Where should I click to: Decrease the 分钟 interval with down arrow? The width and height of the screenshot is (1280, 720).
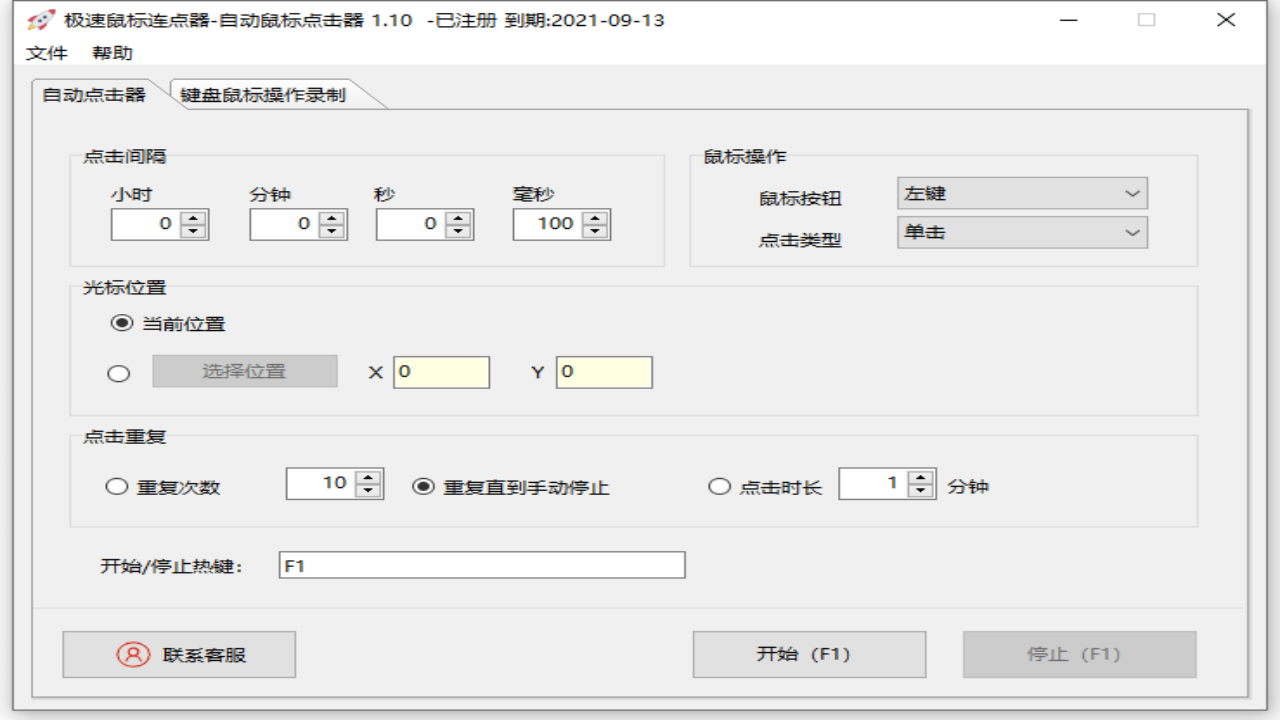pyautogui.click(x=331, y=232)
